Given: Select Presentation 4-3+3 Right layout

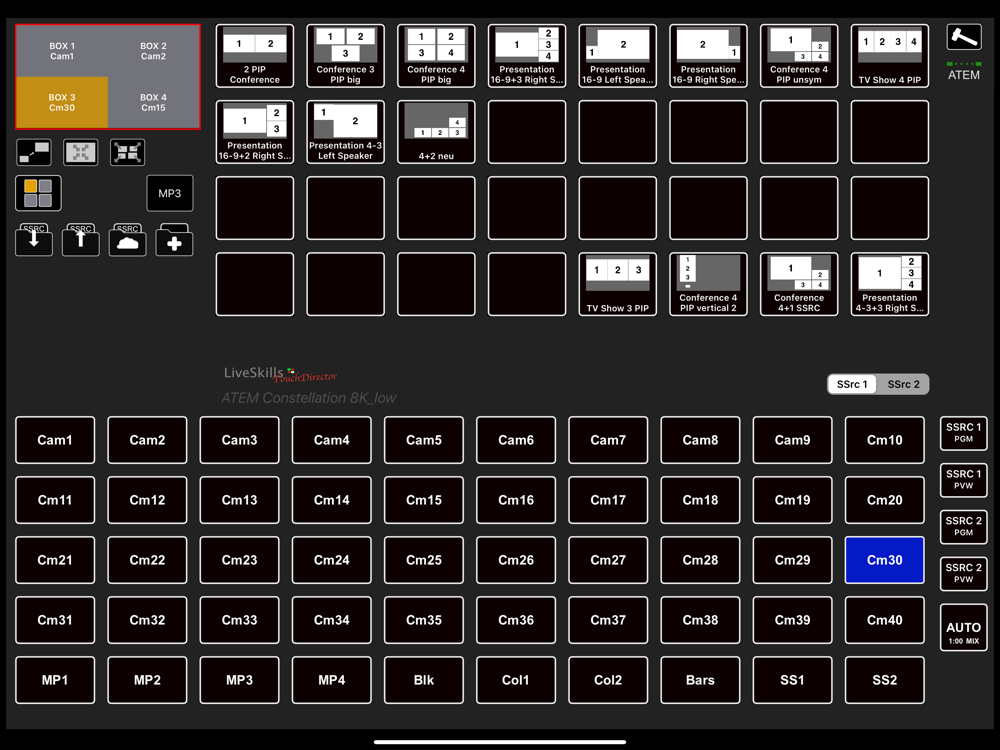Looking at the screenshot, I should pos(890,284).
